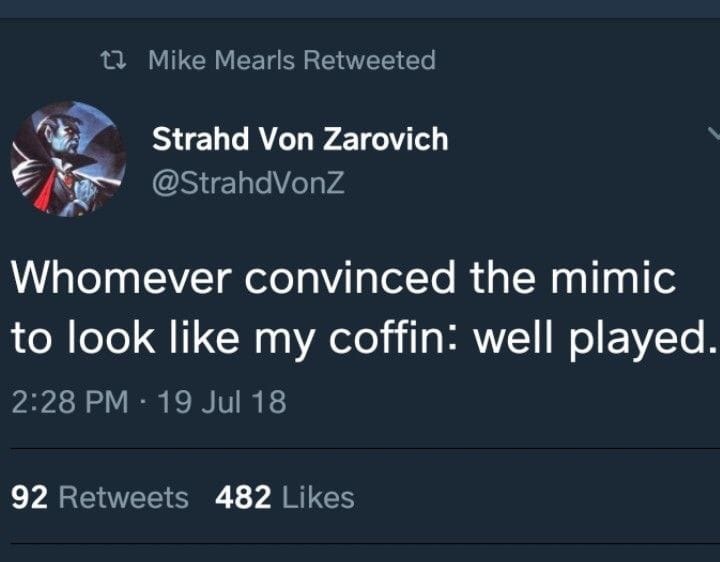This screenshot has width=720, height=562.
Task: View the 92 Retweets list
Action: click(100, 497)
